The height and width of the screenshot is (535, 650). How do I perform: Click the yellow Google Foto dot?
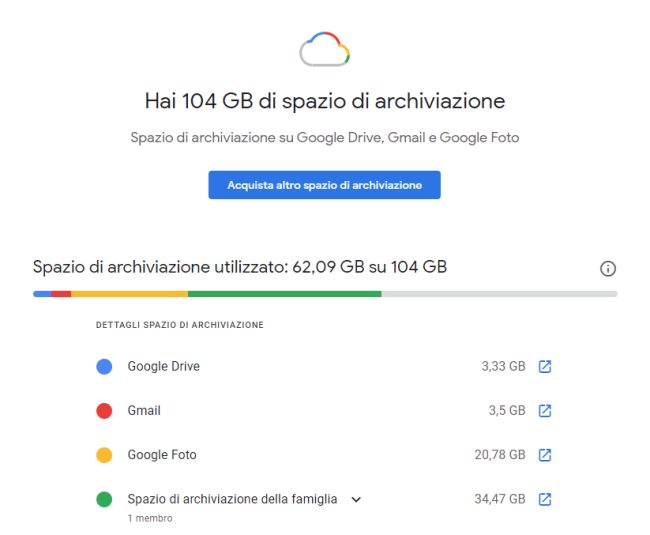tap(104, 455)
